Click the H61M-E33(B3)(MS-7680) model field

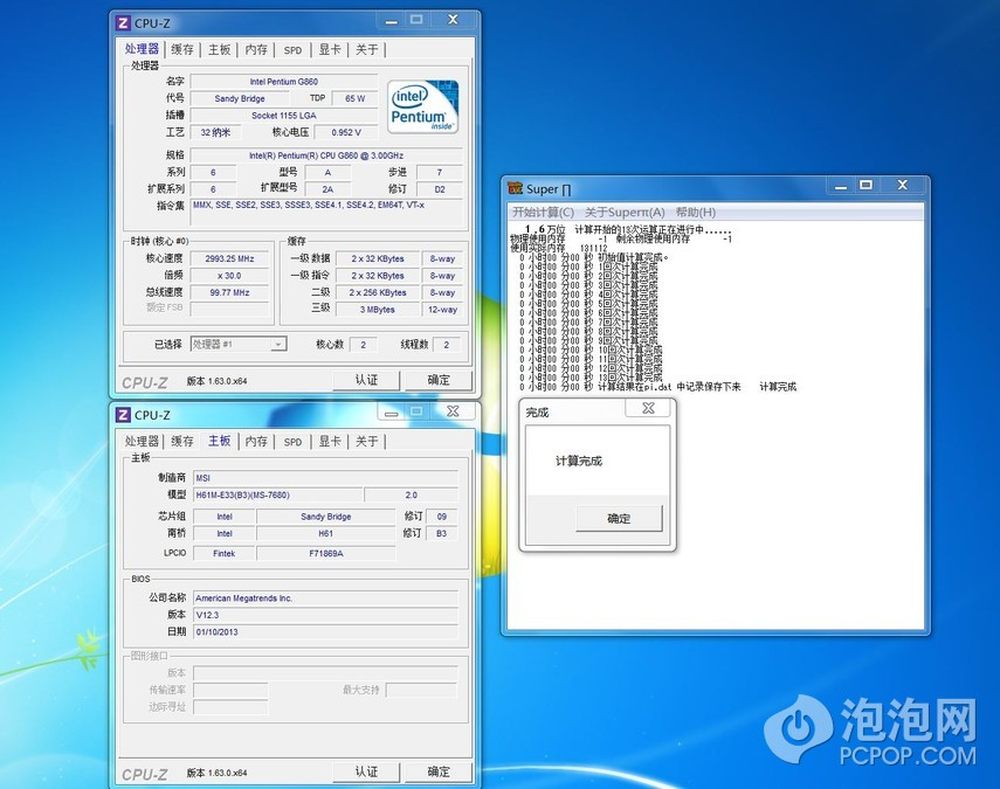278,495
